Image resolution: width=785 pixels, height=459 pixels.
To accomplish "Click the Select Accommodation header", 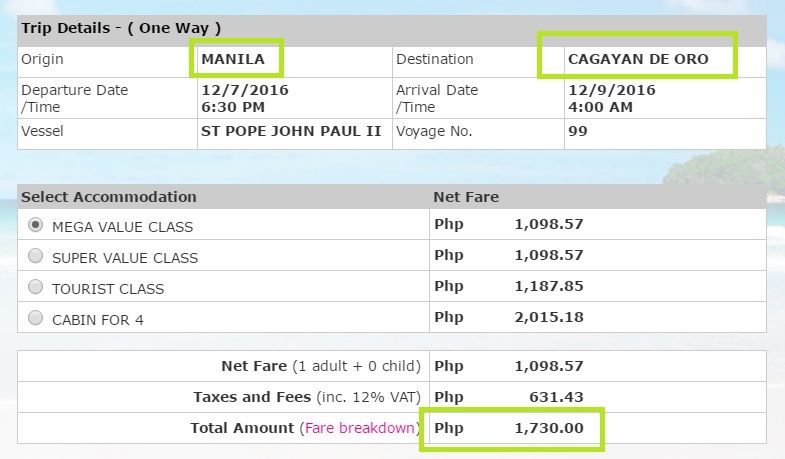I will click(x=109, y=197).
